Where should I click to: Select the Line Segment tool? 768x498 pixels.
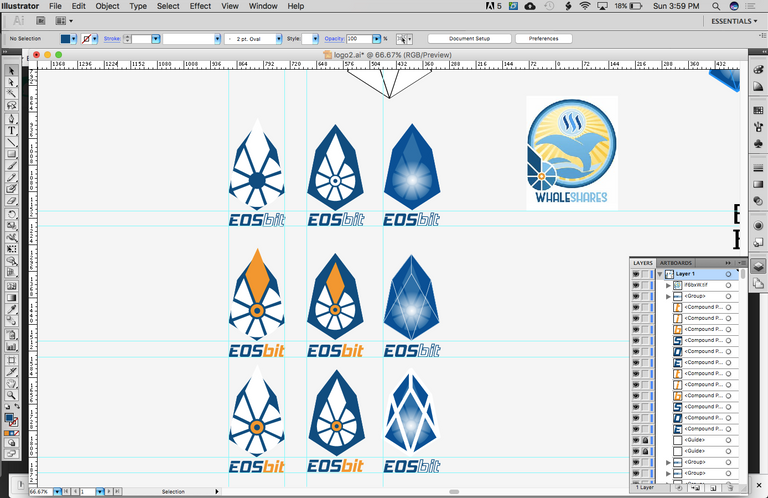pos(11,142)
